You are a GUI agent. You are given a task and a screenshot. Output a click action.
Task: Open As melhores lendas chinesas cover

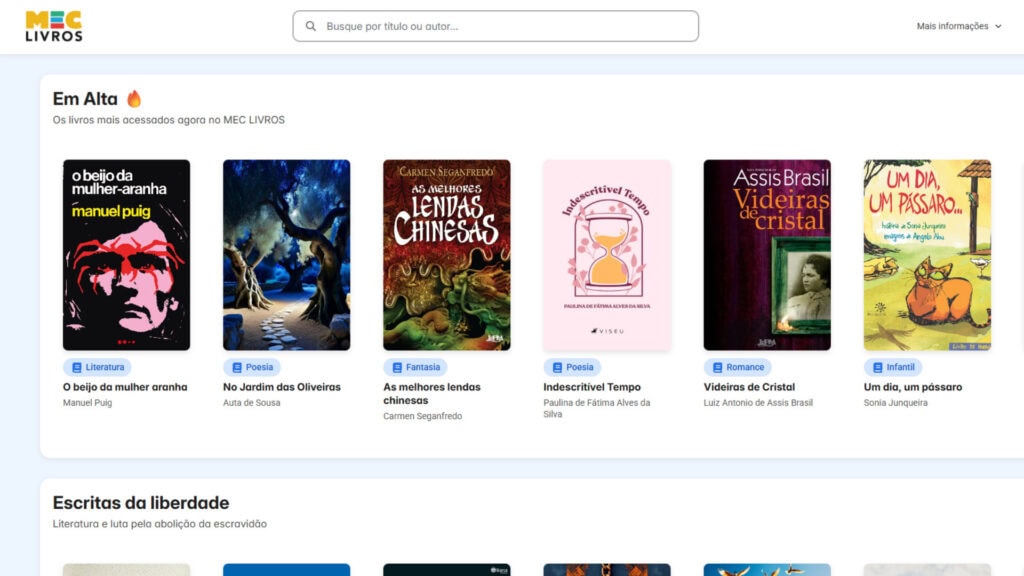tap(447, 255)
